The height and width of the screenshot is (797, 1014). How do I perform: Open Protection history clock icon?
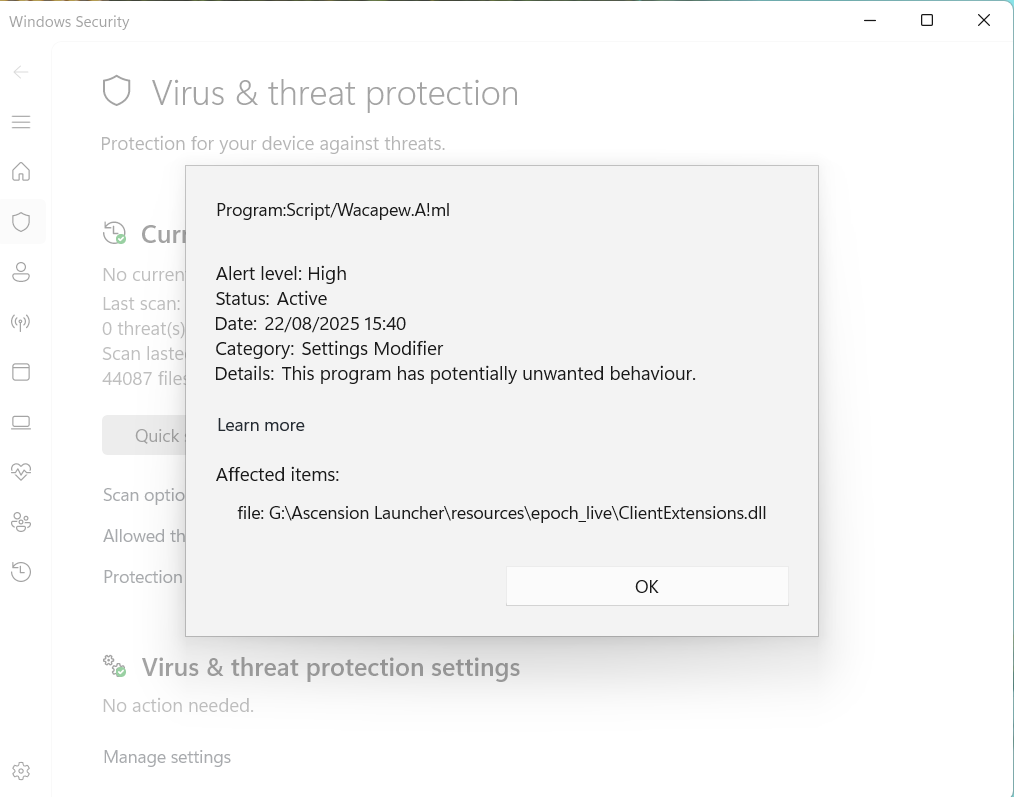pos(21,572)
